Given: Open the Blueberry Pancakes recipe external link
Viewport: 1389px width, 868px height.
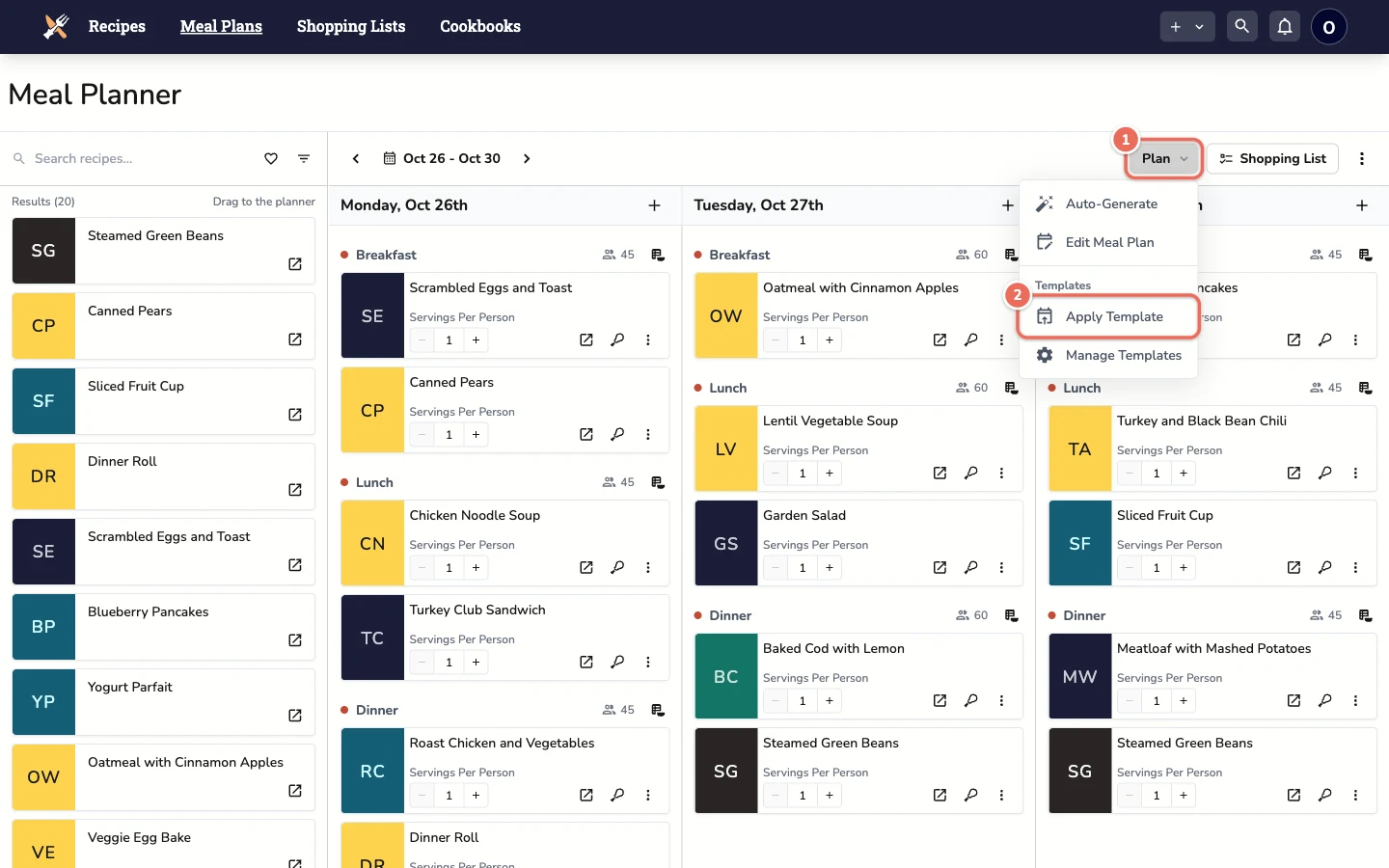Looking at the screenshot, I should [295, 640].
